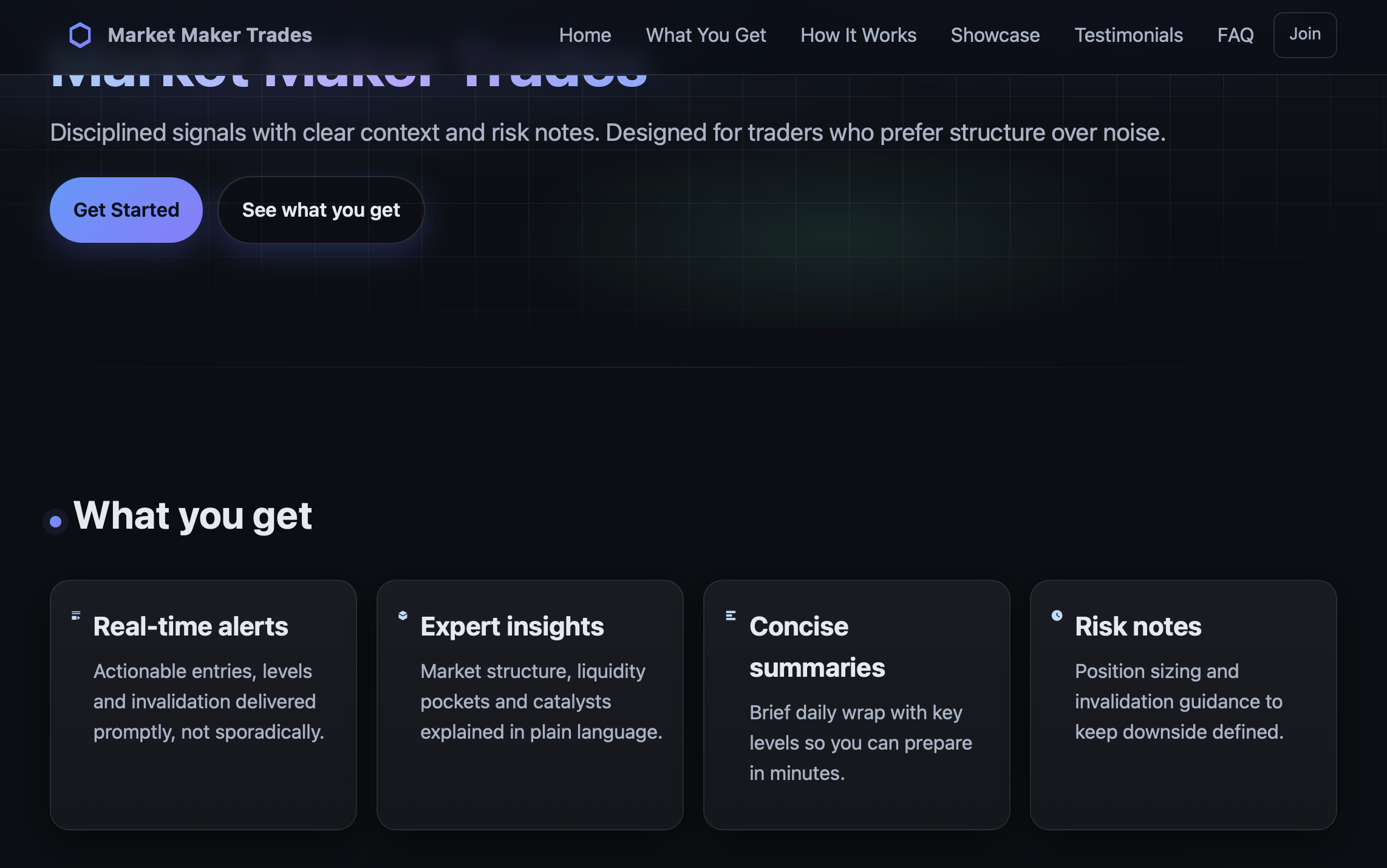Open the Showcase nav link
1387x868 pixels.
pyautogui.click(x=995, y=35)
